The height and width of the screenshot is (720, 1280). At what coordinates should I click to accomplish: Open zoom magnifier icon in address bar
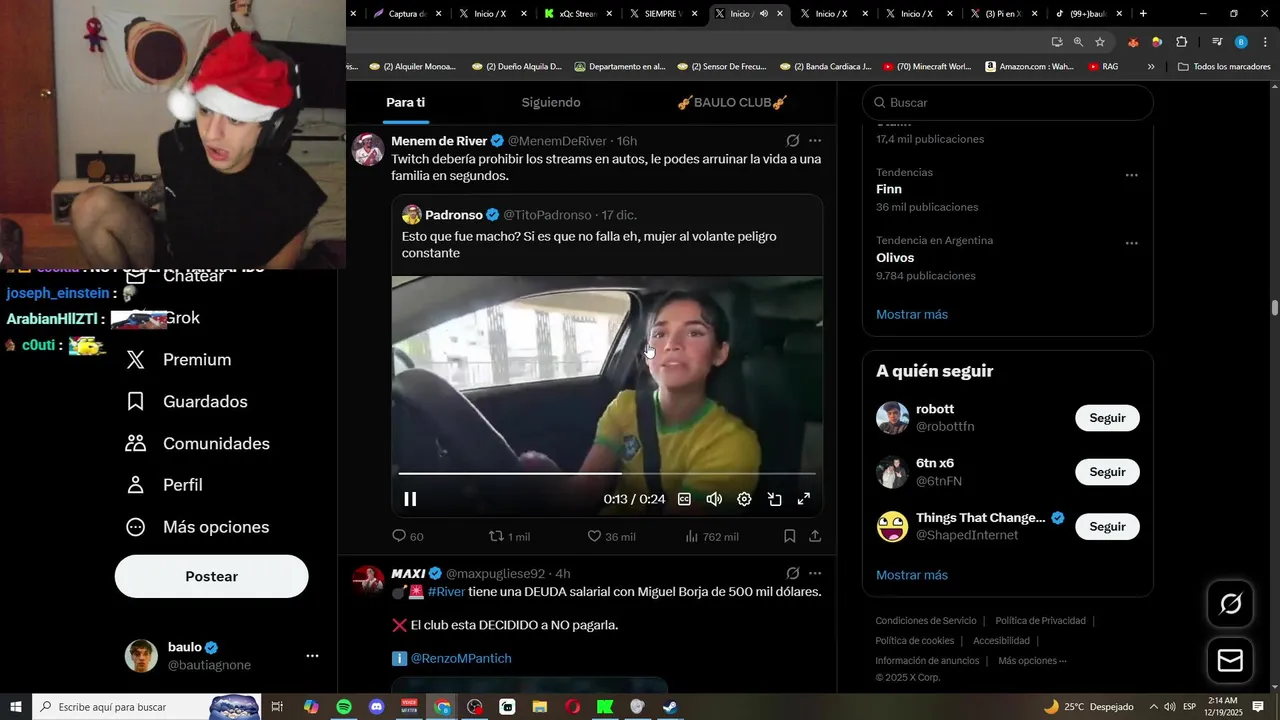coord(1078,42)
